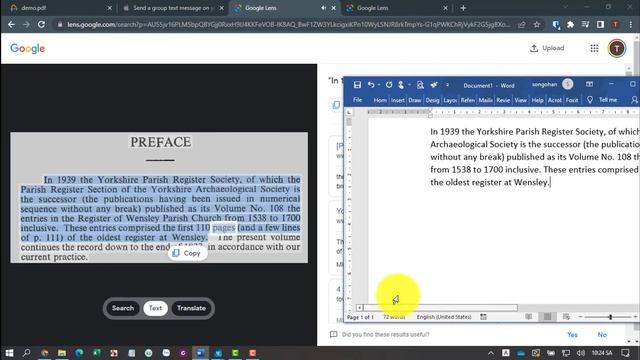
Task: Switch to Send a group text message tab
Action: (x=173, y=8)
